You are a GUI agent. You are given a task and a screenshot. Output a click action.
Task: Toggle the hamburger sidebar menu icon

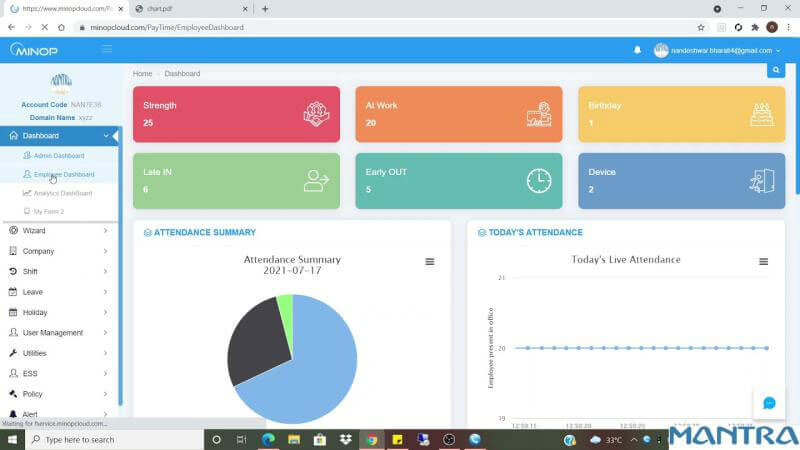[107, 49]
